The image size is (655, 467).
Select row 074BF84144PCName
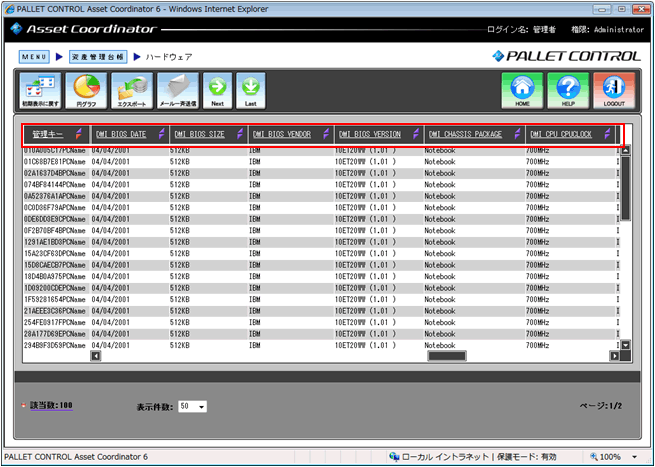pos(321,185)
